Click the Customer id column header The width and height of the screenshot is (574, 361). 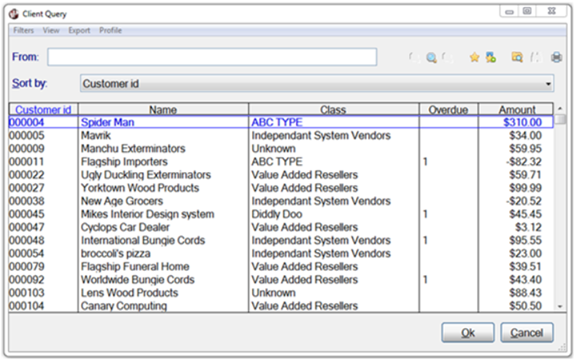click(x=43, y=109)
